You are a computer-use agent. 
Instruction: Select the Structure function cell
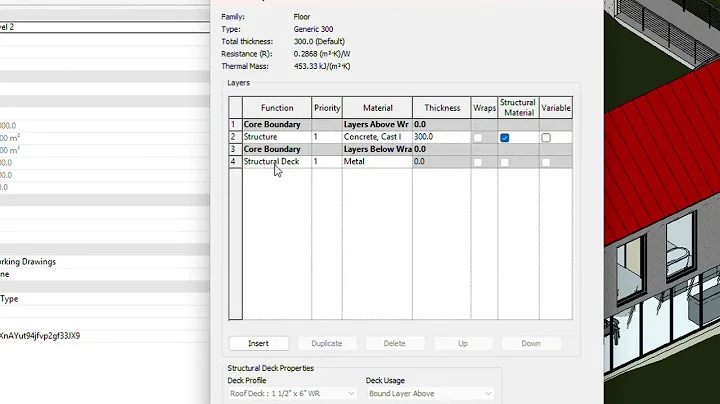click(277, 137)
